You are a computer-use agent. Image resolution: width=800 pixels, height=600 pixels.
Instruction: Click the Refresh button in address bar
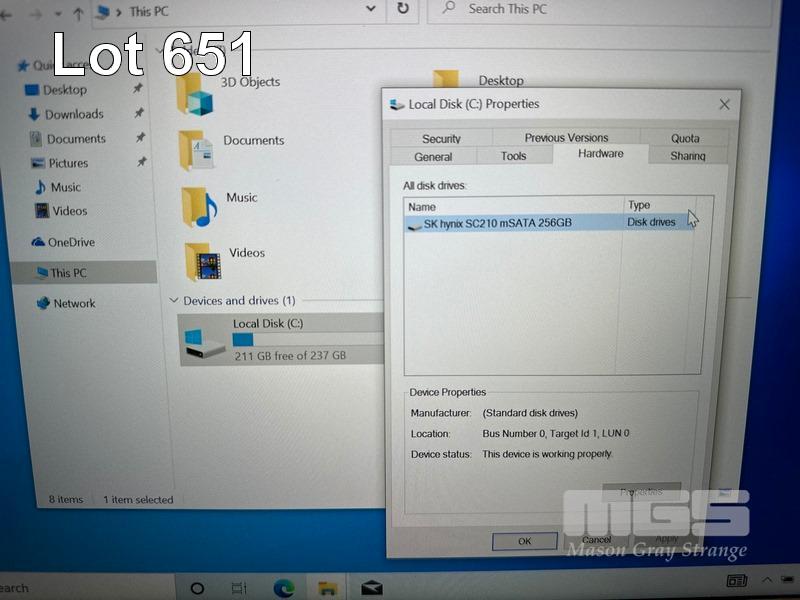click(x=402, y=9)
